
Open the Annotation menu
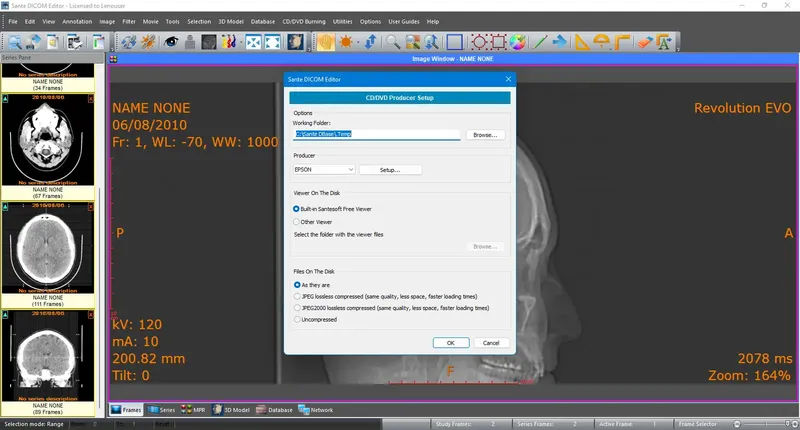77,21
